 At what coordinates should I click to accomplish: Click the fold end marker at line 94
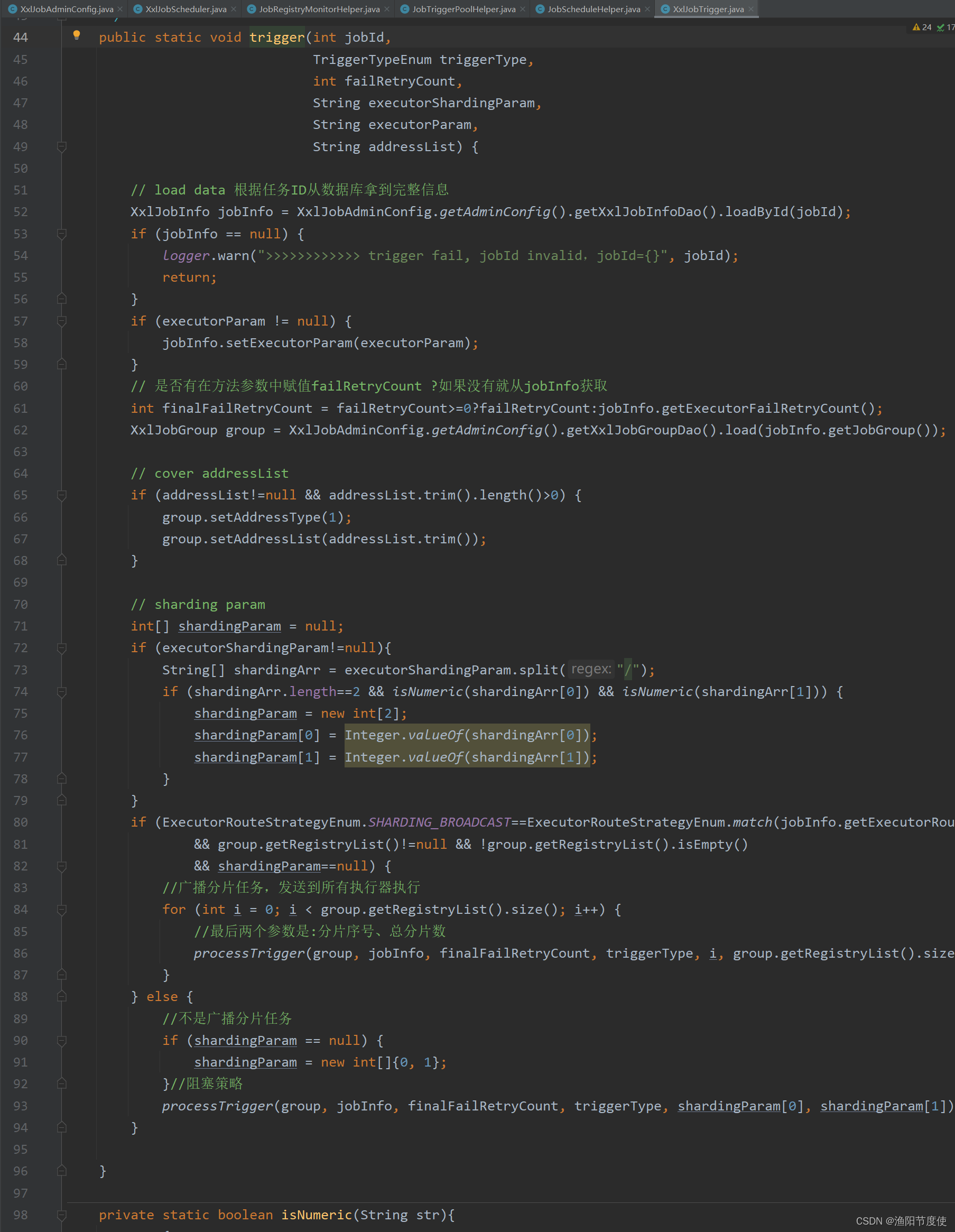tap(62, 1128)
